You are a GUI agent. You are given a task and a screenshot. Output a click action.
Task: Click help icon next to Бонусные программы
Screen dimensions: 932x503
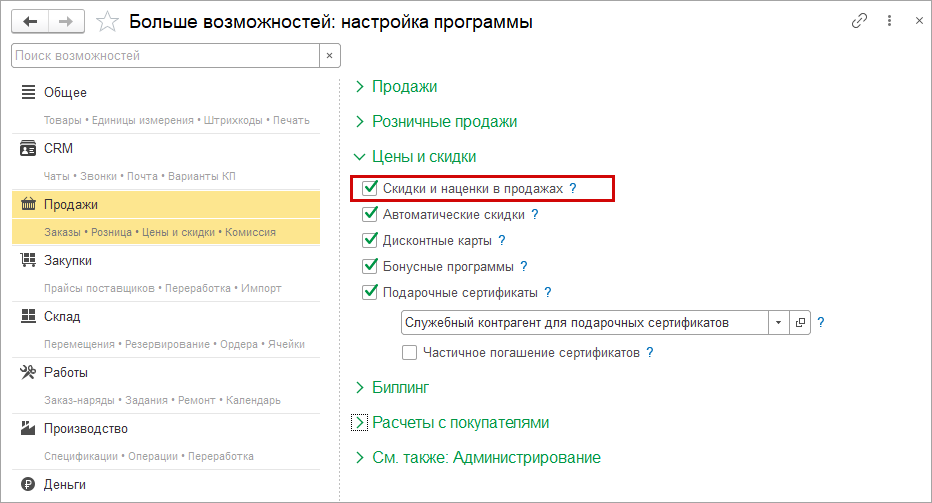pyautogui.click(x=523, y=267)
